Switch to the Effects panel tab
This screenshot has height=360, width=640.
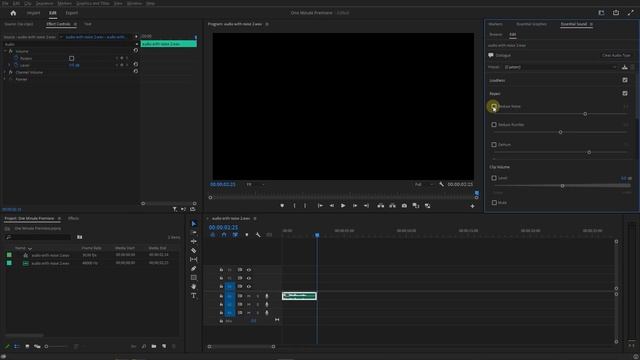[x=73, y=218]
